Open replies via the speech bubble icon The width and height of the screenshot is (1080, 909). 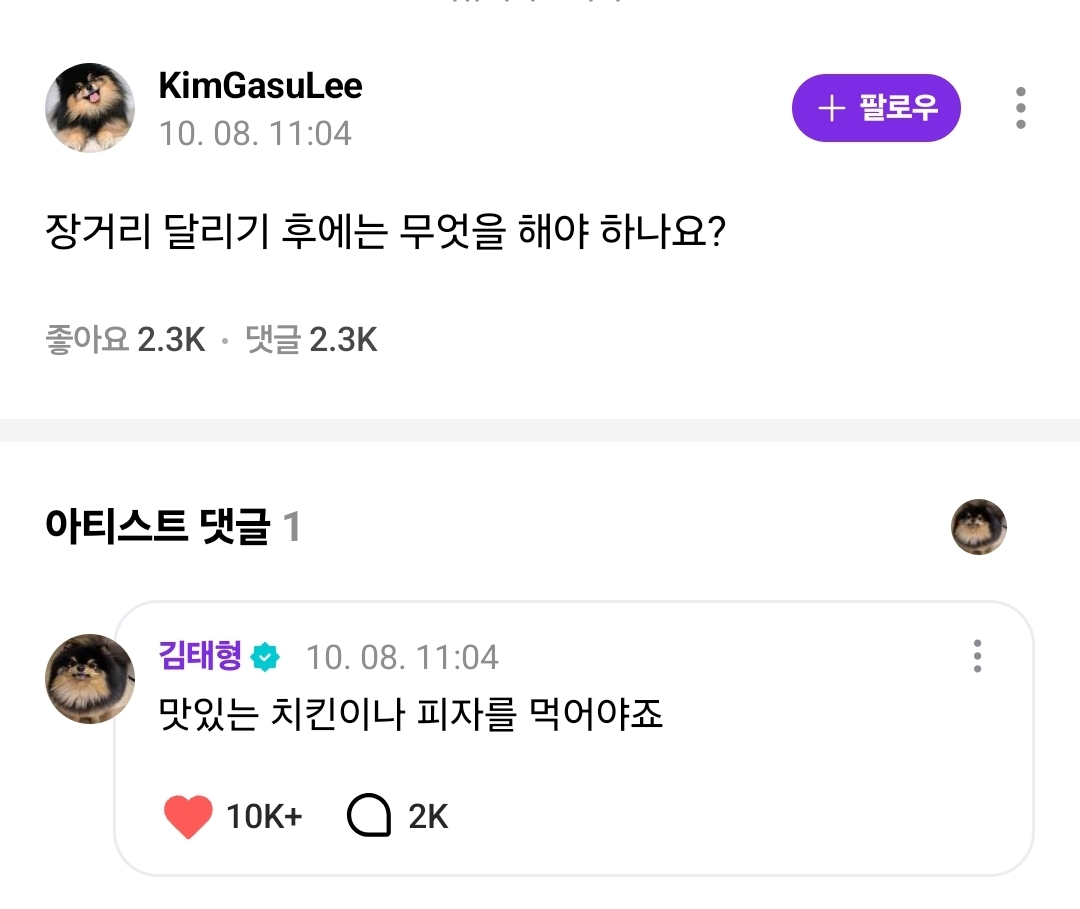(x=368, y=817)
